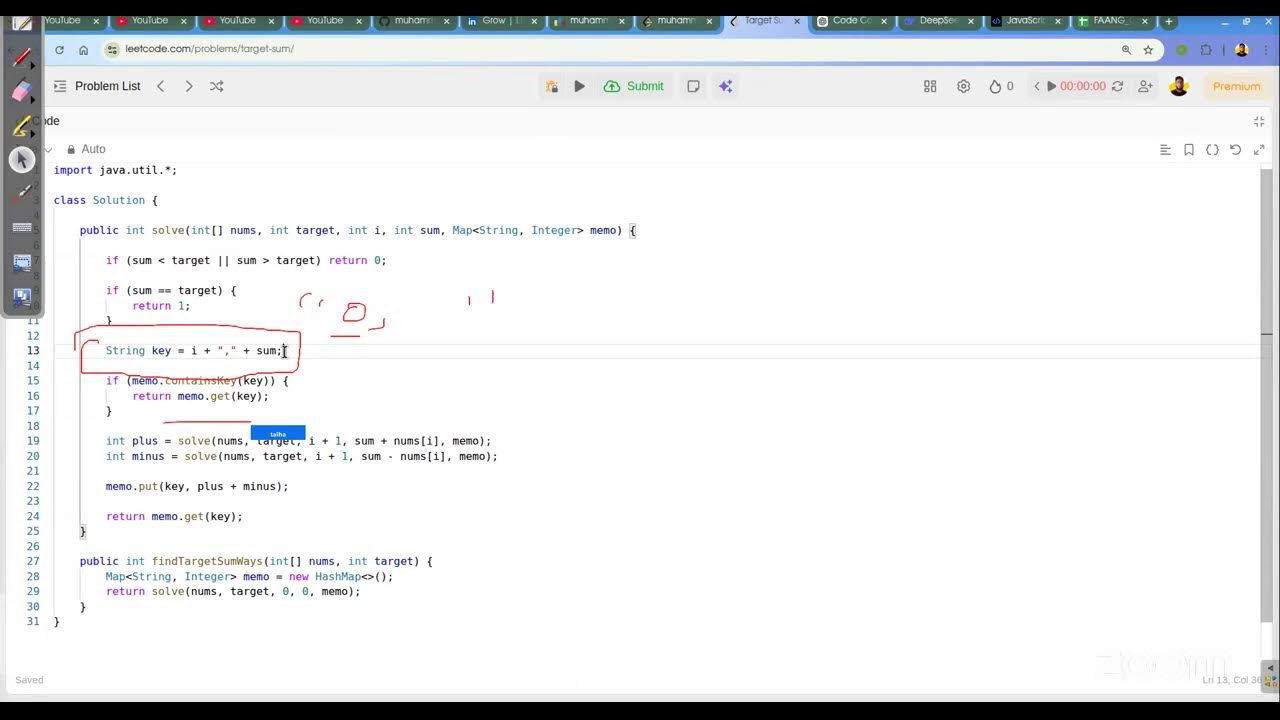View site information for leetcode.com
The width and height of the screenshot is (1280, 720).
tap(112, 49)
